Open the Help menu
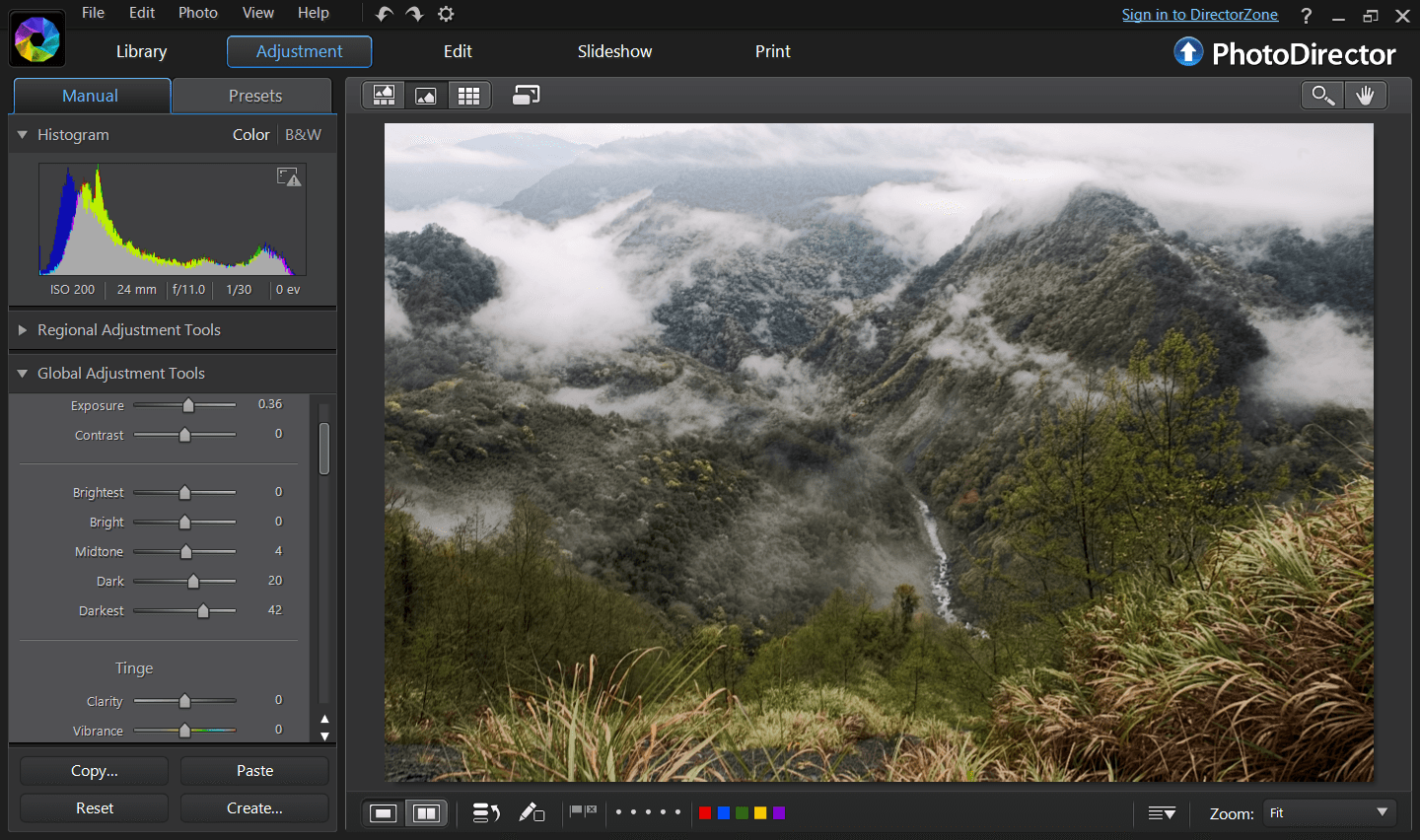This screenshot has height=840, width=1420. coord(314,13)
